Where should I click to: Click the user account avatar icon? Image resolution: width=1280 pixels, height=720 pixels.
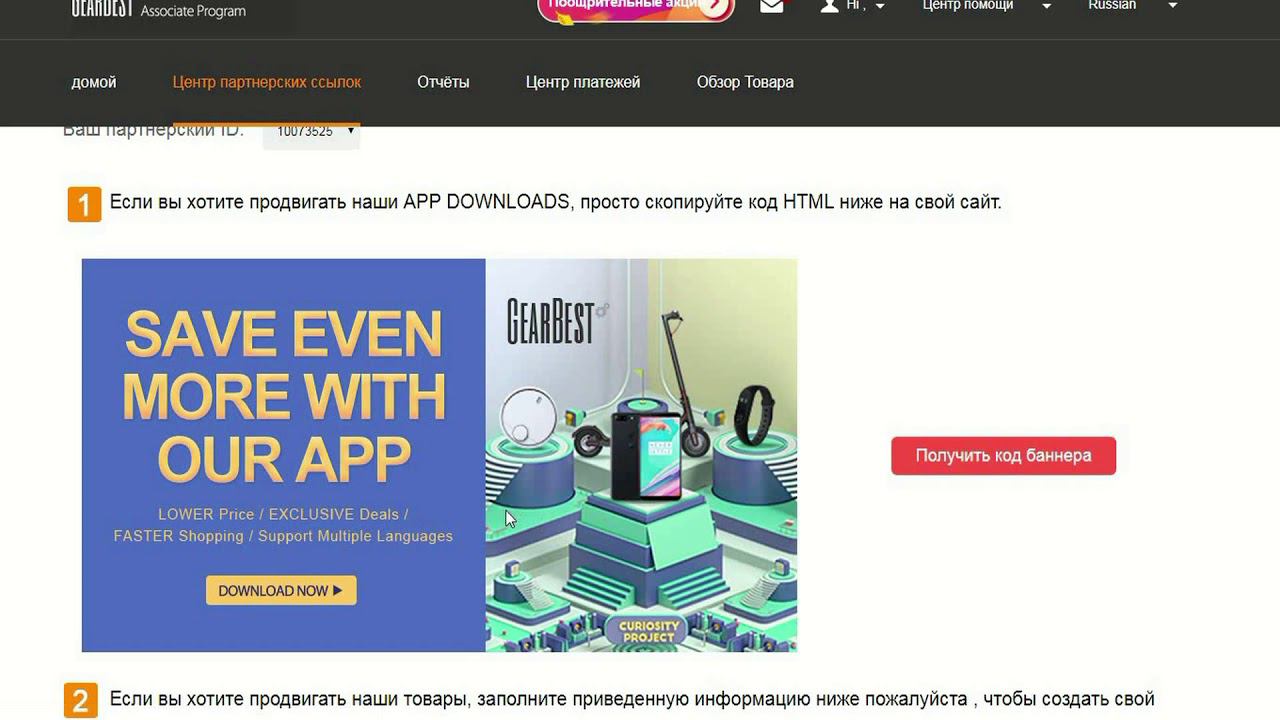829,6
